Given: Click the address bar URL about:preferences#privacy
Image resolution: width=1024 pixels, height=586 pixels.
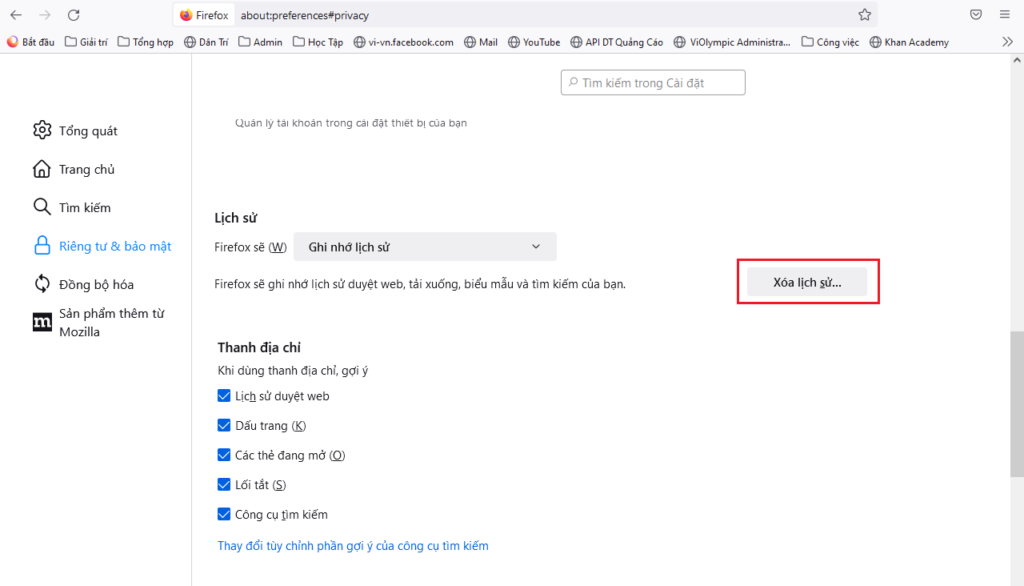Looking at the screenshot, I should pyautogui.click(x=305, y=15).
